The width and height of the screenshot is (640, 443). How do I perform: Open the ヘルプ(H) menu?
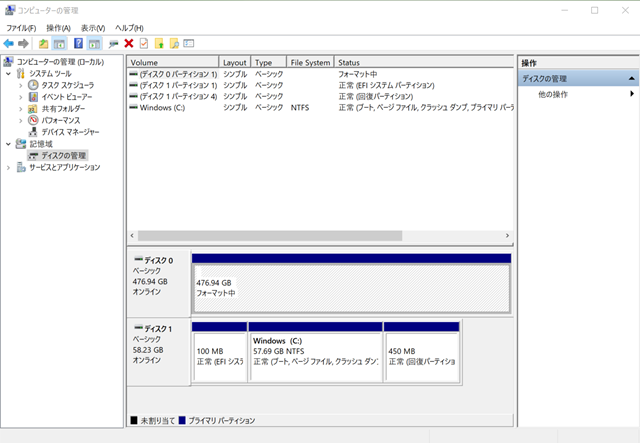[x=129, y=28]
